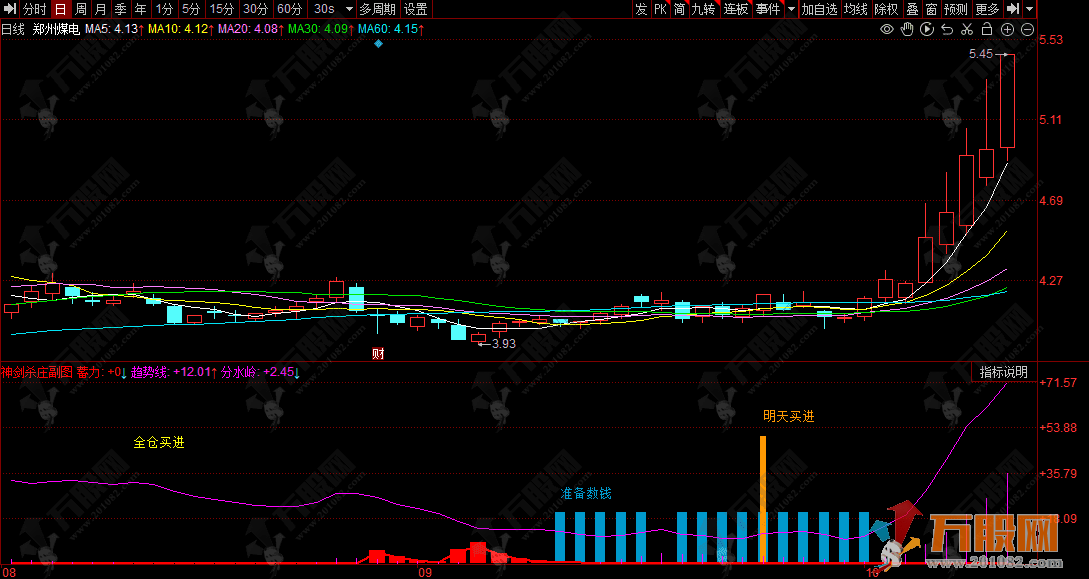This screenshot has width=1089, height=579.
Task: Select the hand pan tool icon
Action: [x=907, y=30]
